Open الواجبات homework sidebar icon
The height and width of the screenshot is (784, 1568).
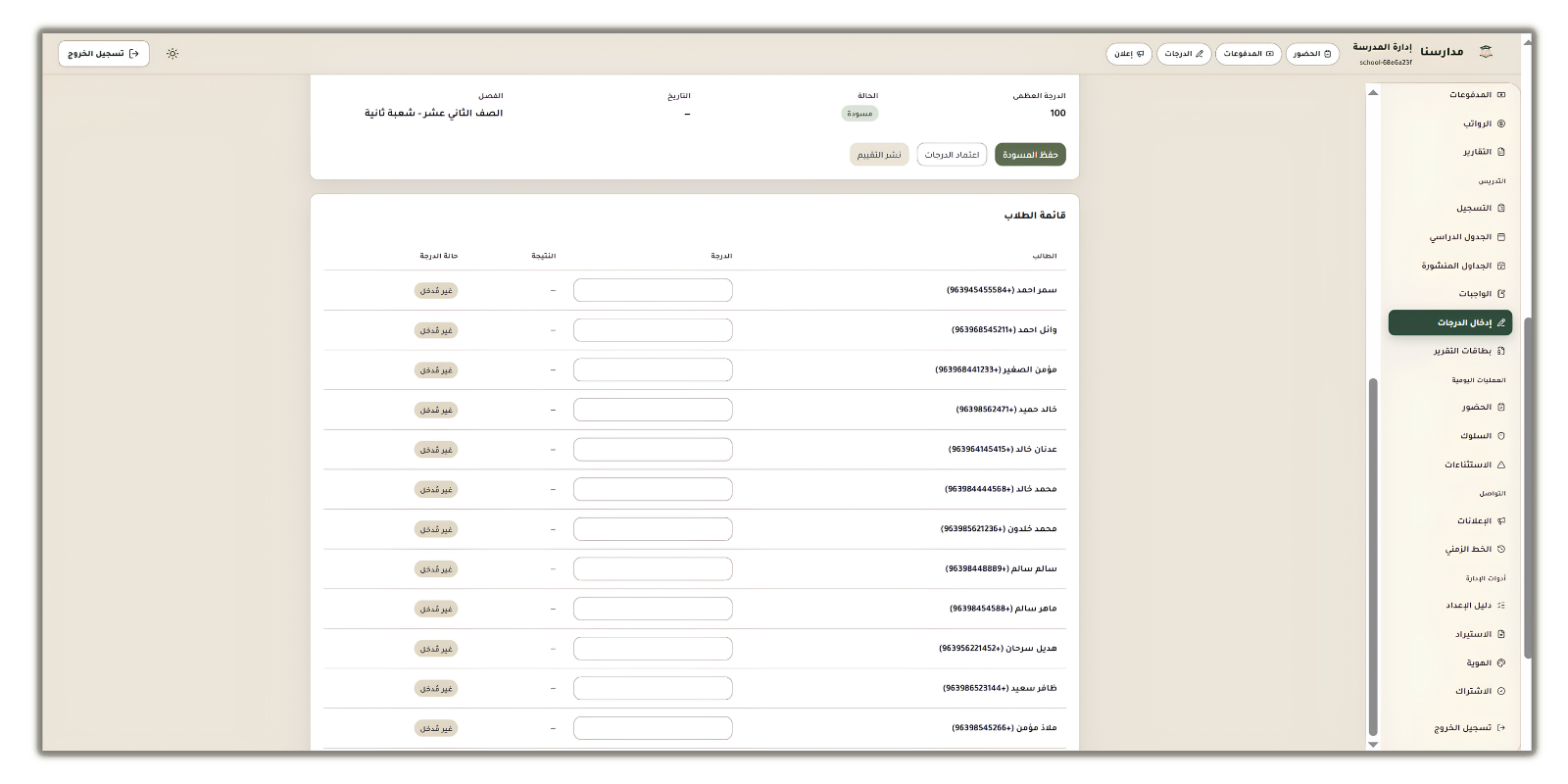1501,294
